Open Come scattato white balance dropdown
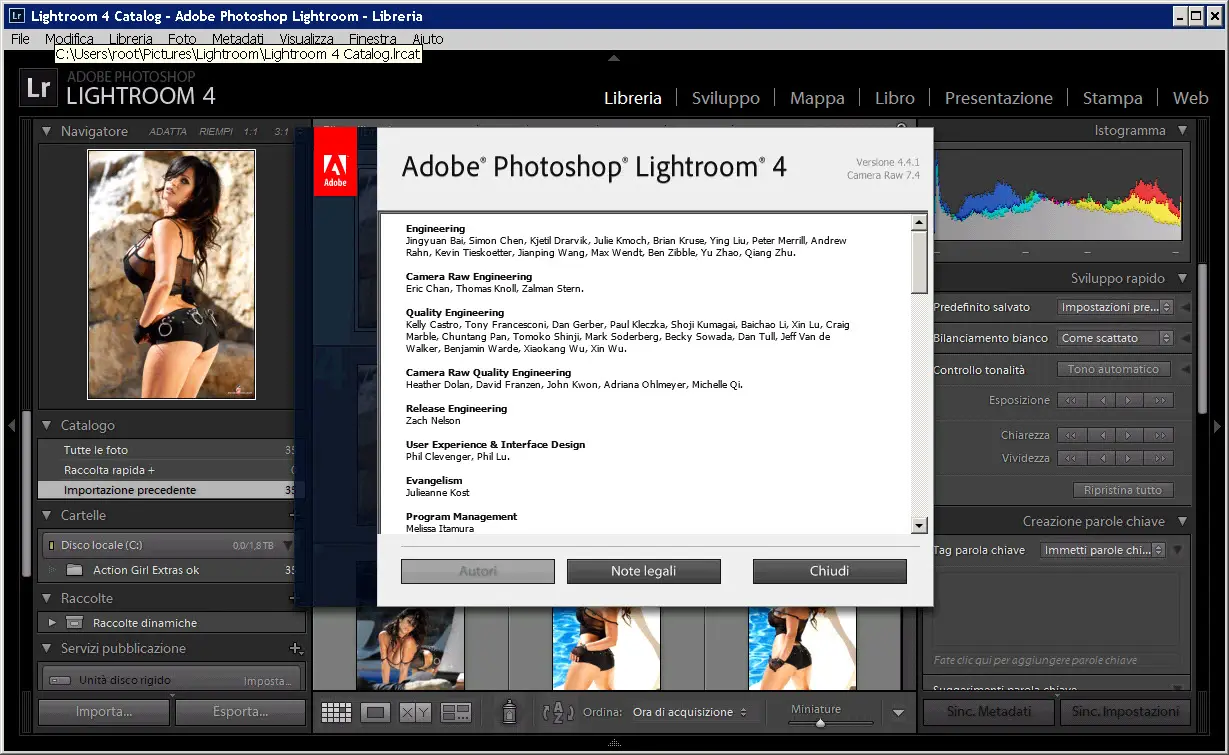 click(x=1115, y=338)
